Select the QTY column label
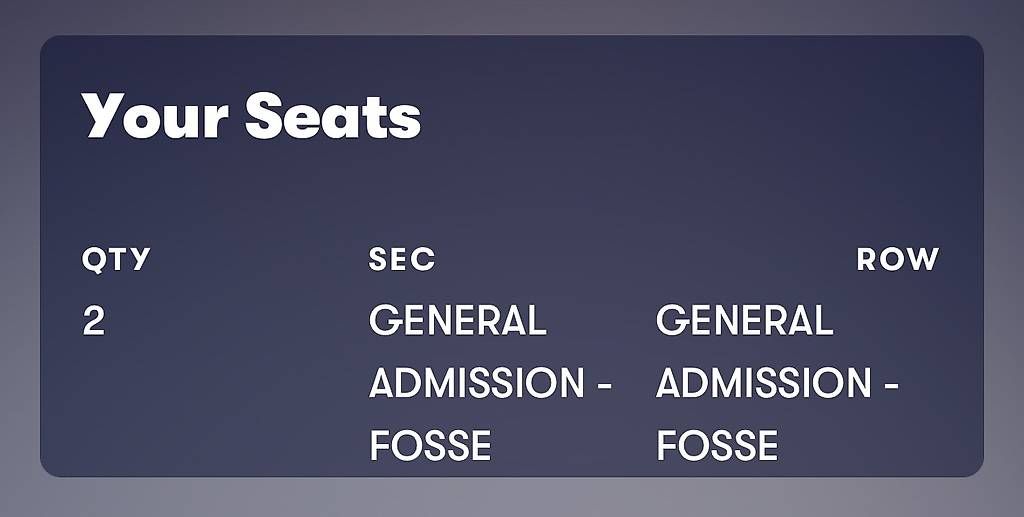1024x517 pixels. point(116,260)
